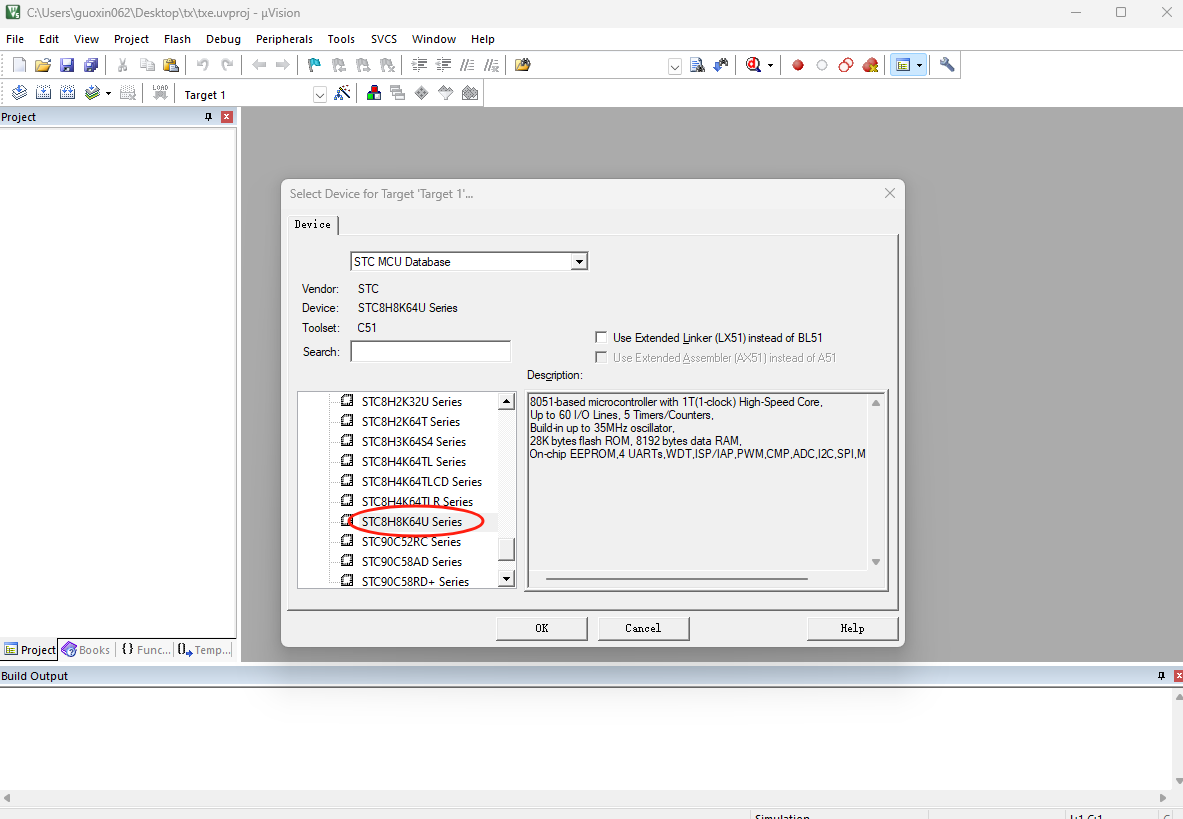Click the Rebuild all targets icon

(x=67, y=93)
